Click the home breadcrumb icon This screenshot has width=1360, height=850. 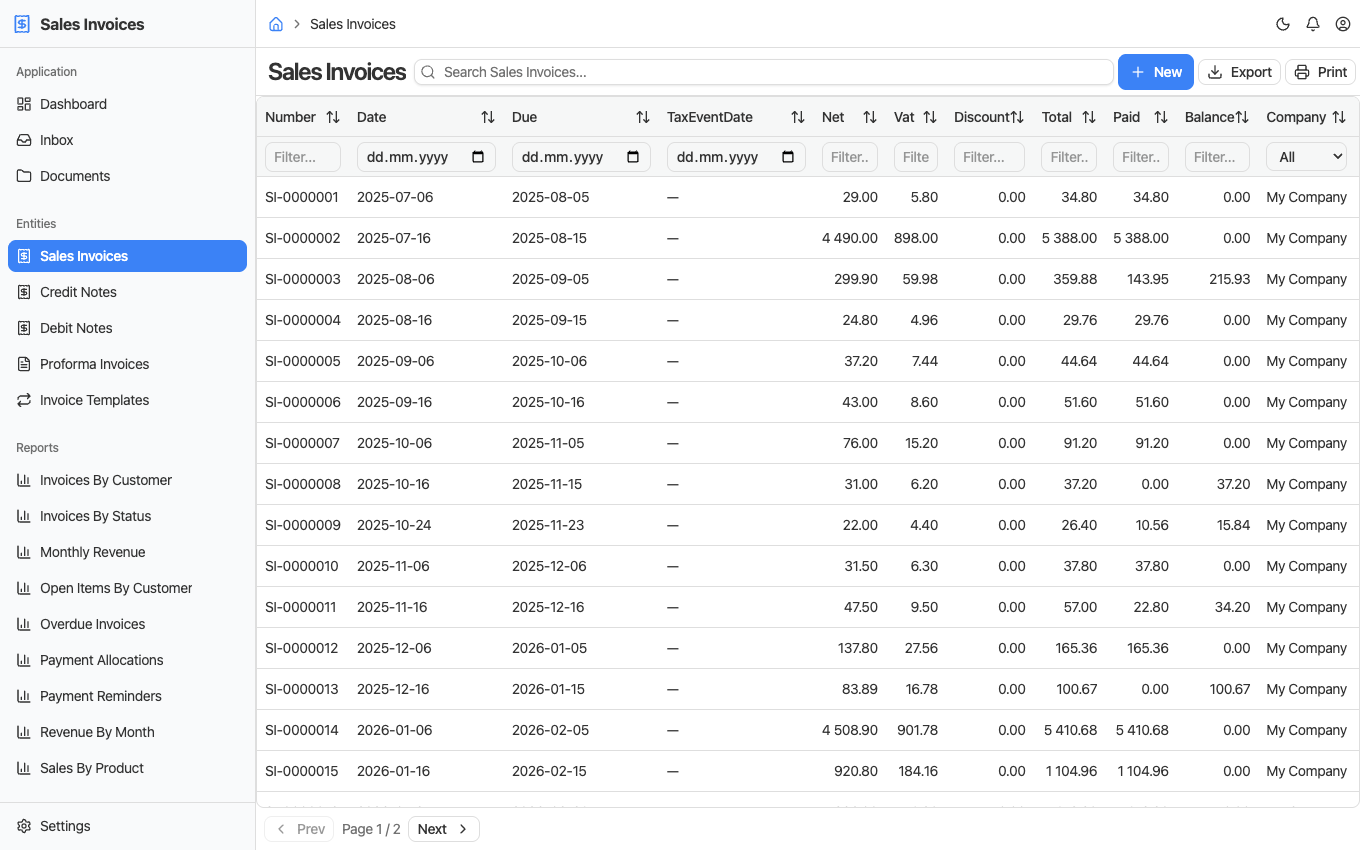coord(276,24)
